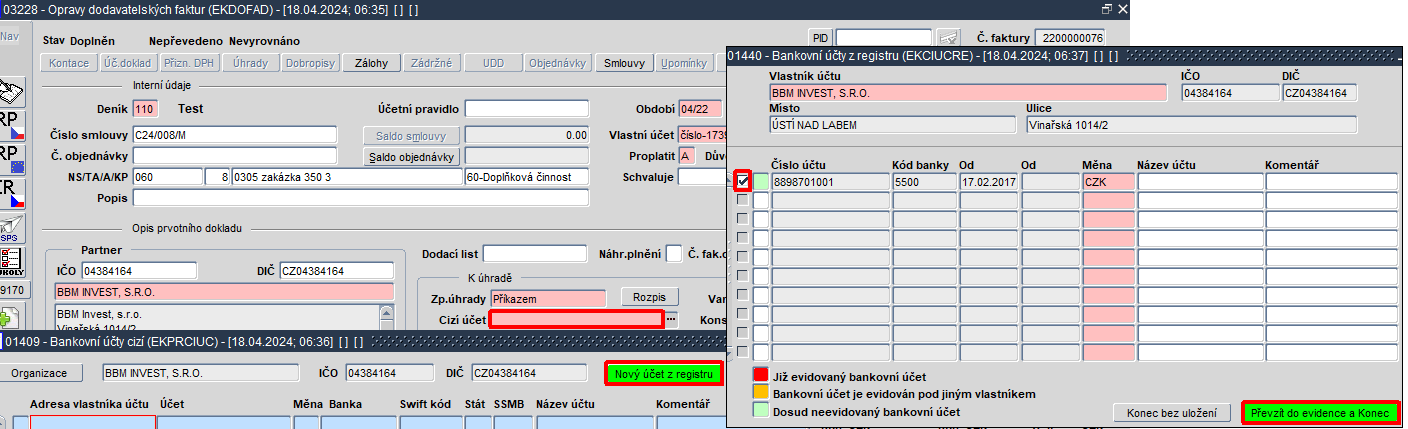Open lookup ellipsis next to Cizí účet

click(672, 319)
